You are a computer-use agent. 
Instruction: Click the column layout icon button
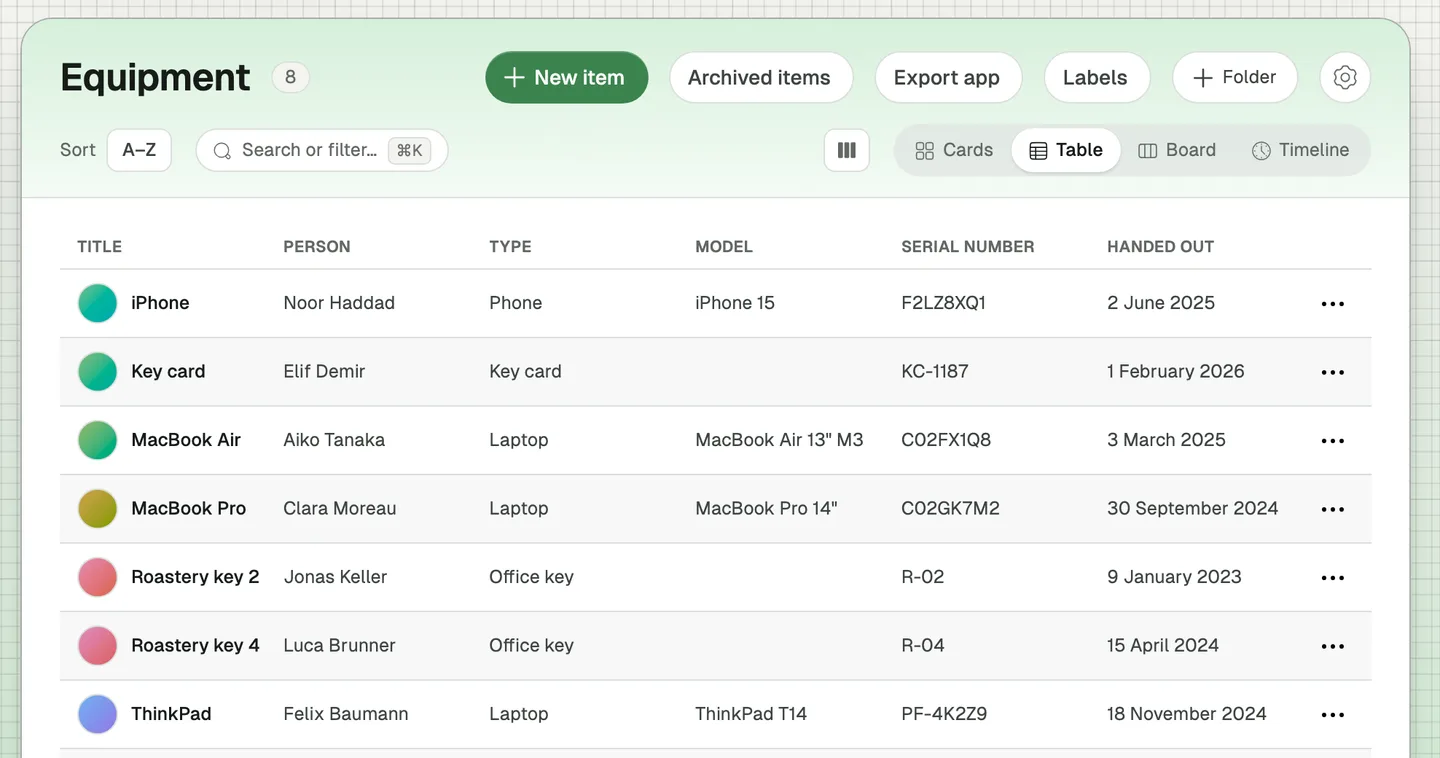click(x=847, y=150)
